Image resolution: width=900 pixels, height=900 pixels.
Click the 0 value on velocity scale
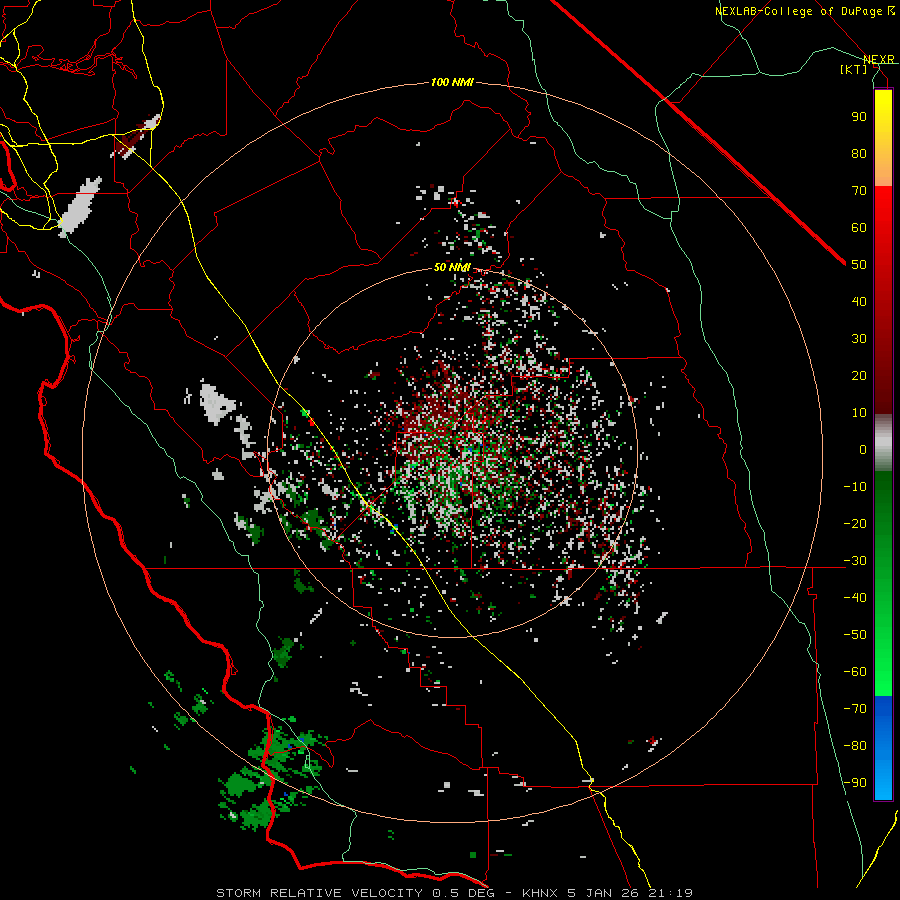tap(863, 449)
